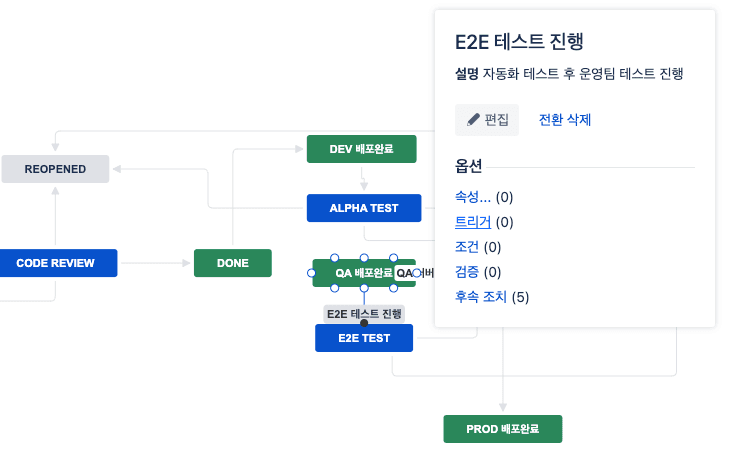Click the E2E 테스트 진행 transition label

[364, 313]
